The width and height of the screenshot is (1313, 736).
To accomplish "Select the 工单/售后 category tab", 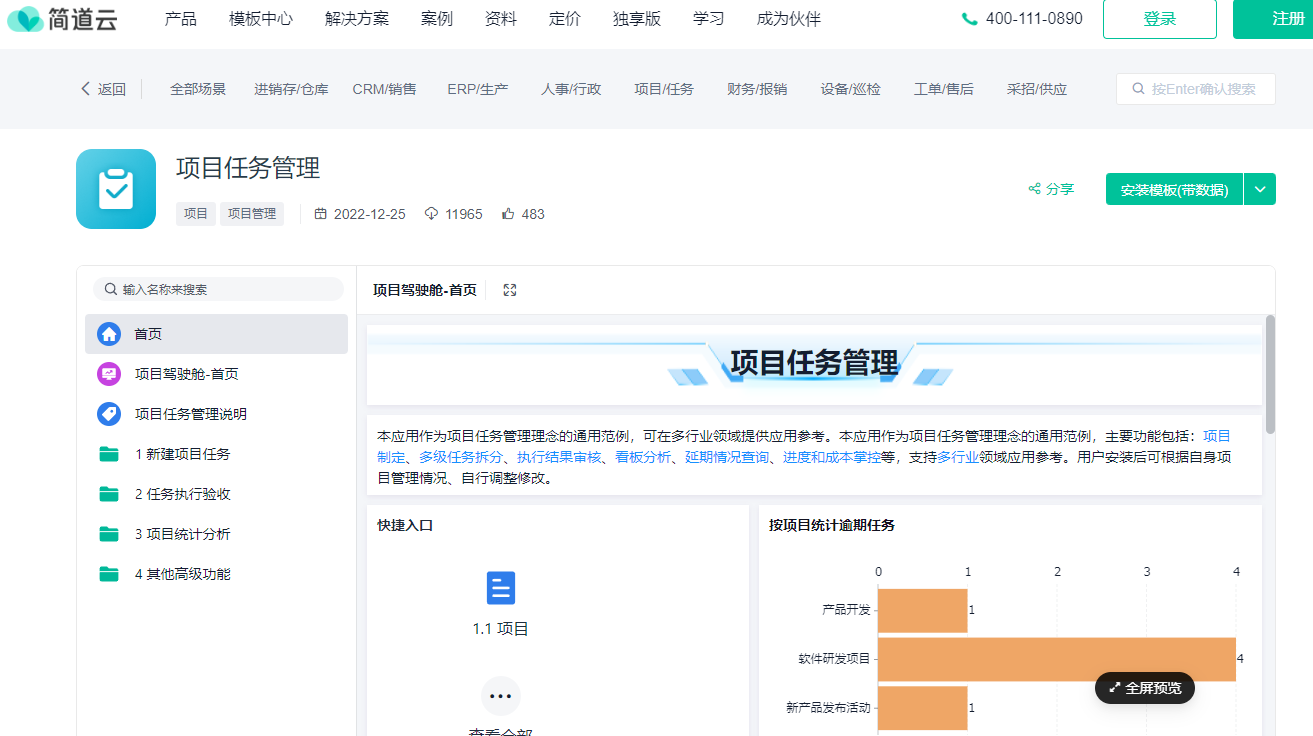I will [x=944, y=89].
